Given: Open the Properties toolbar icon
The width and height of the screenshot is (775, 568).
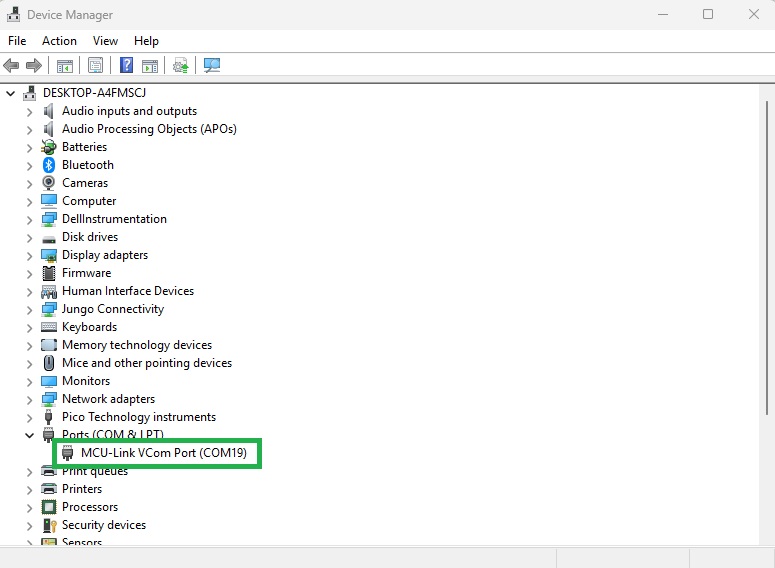Looking at the screenshot, I should click(95, 65).
